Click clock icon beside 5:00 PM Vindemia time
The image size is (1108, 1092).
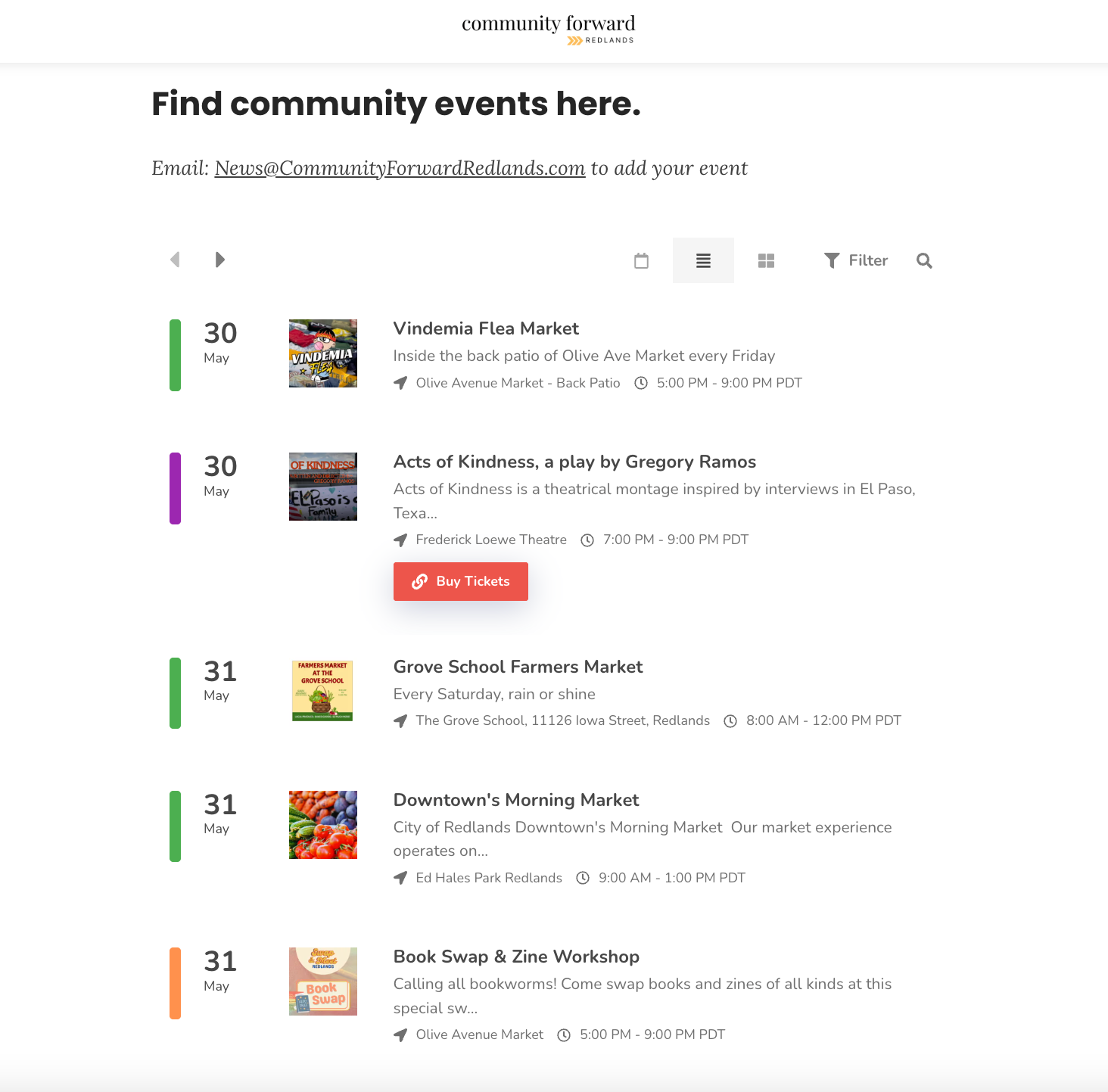coord(641,383)
